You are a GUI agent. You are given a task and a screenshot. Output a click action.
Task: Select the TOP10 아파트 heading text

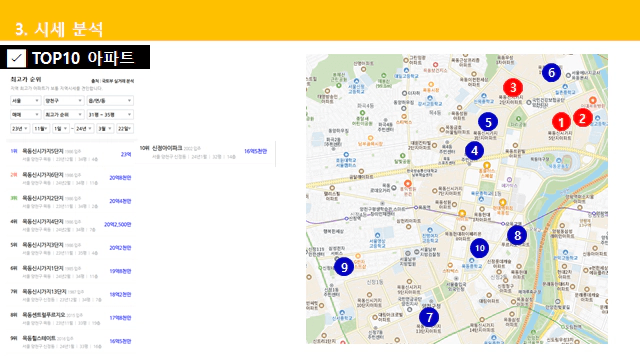point(83,58)
